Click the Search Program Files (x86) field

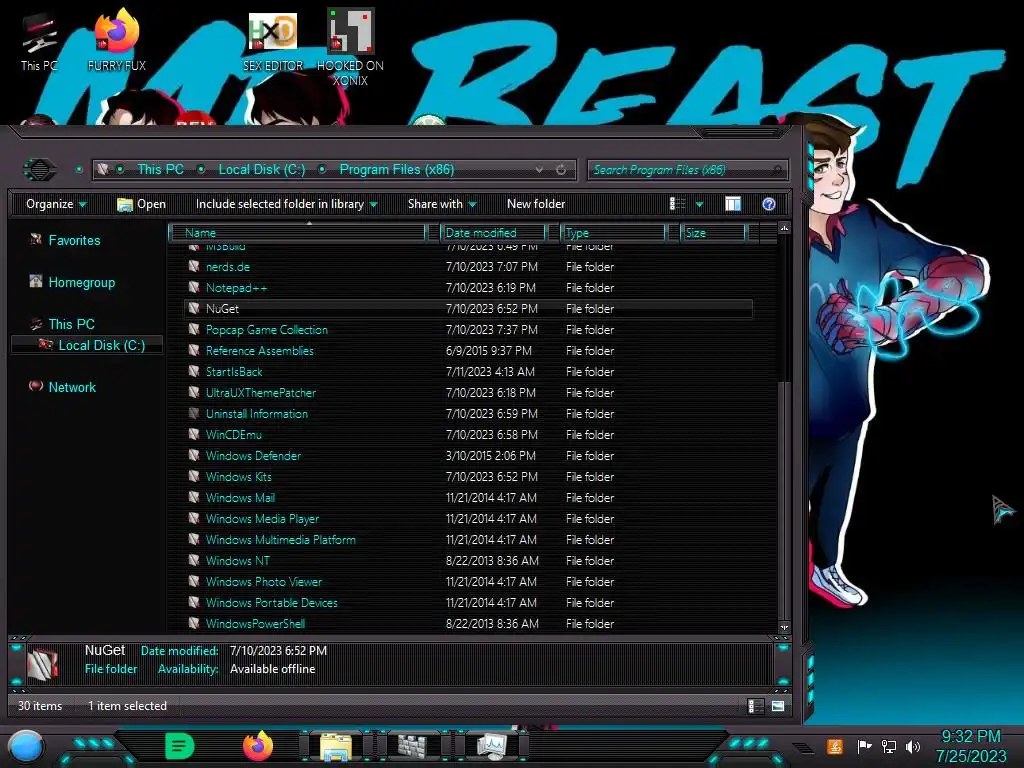coord(687,170)
